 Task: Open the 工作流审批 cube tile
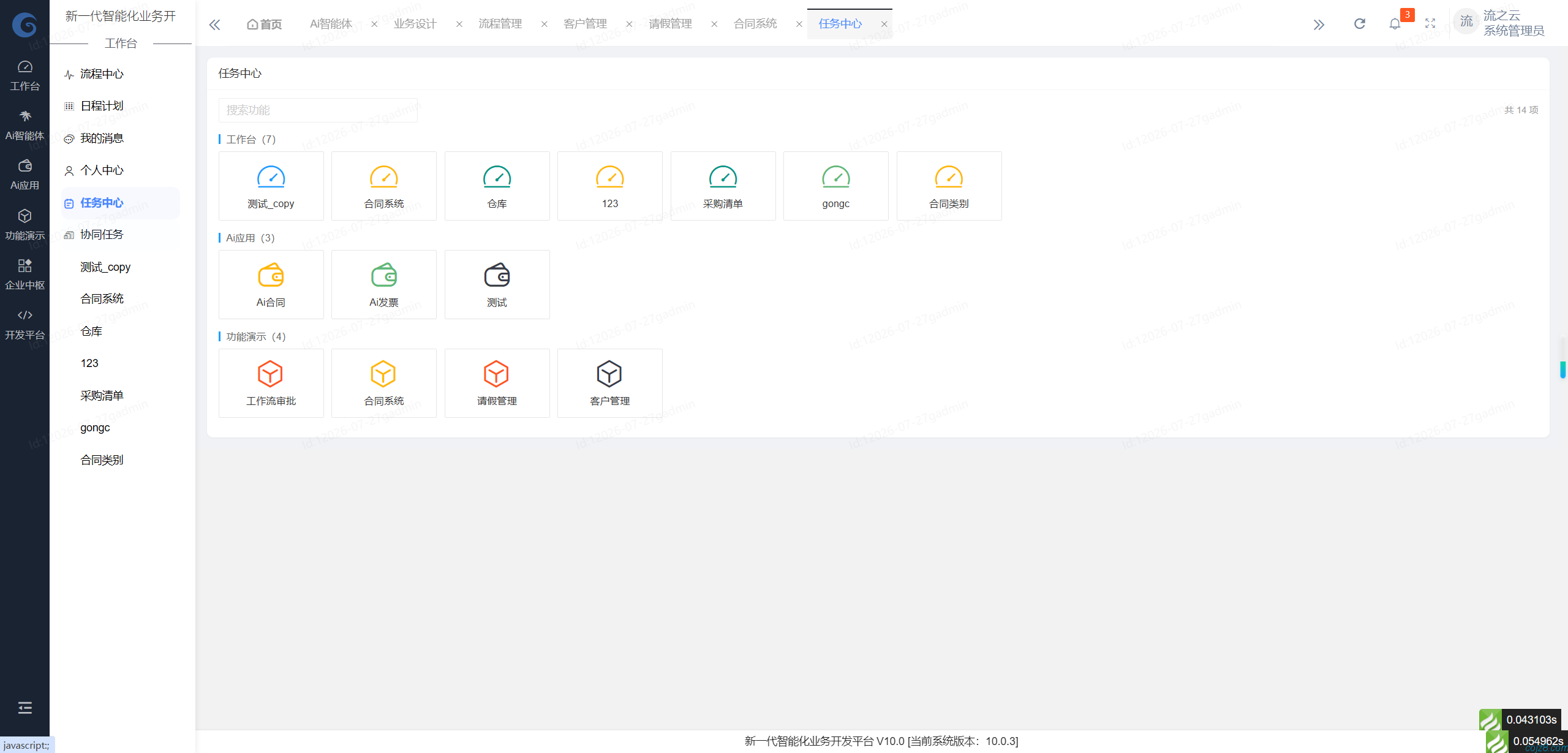tap(271, 383)
